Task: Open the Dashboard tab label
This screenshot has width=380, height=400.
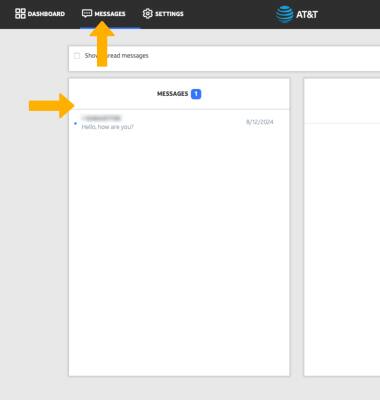Action: pos(46,14)
